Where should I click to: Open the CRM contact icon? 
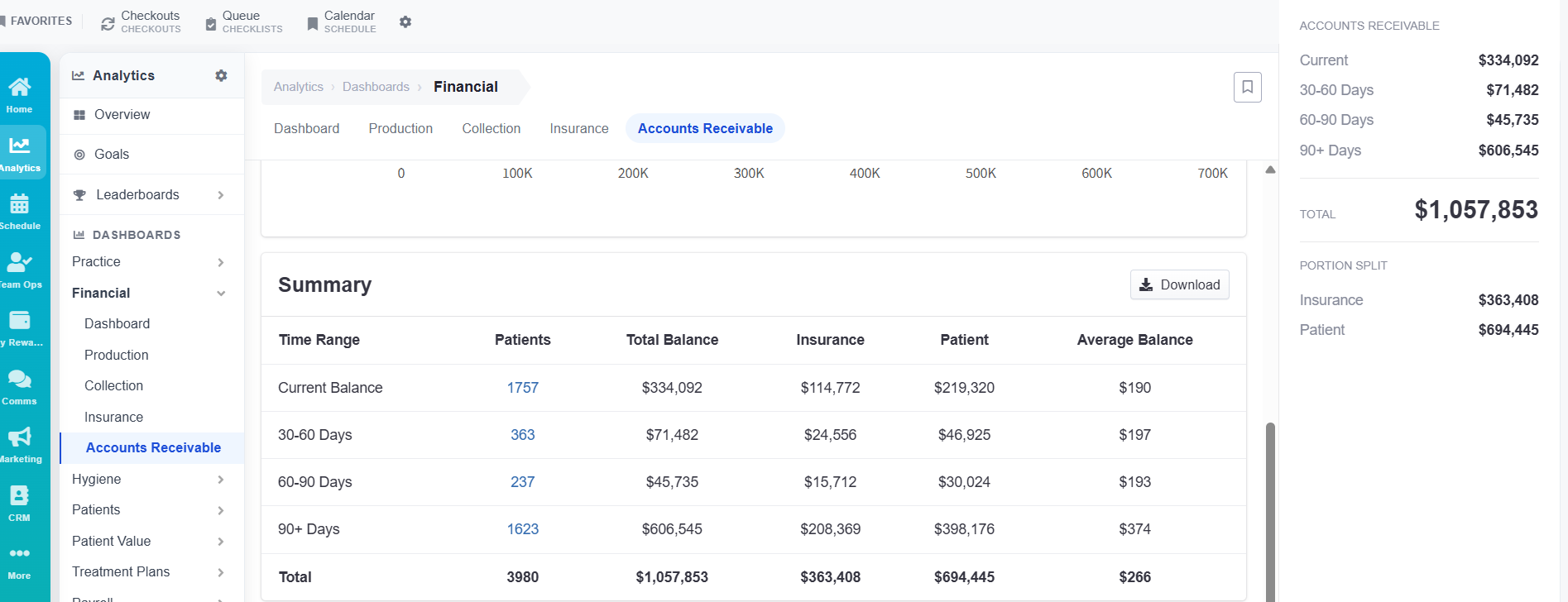click(x=20, y=503)
